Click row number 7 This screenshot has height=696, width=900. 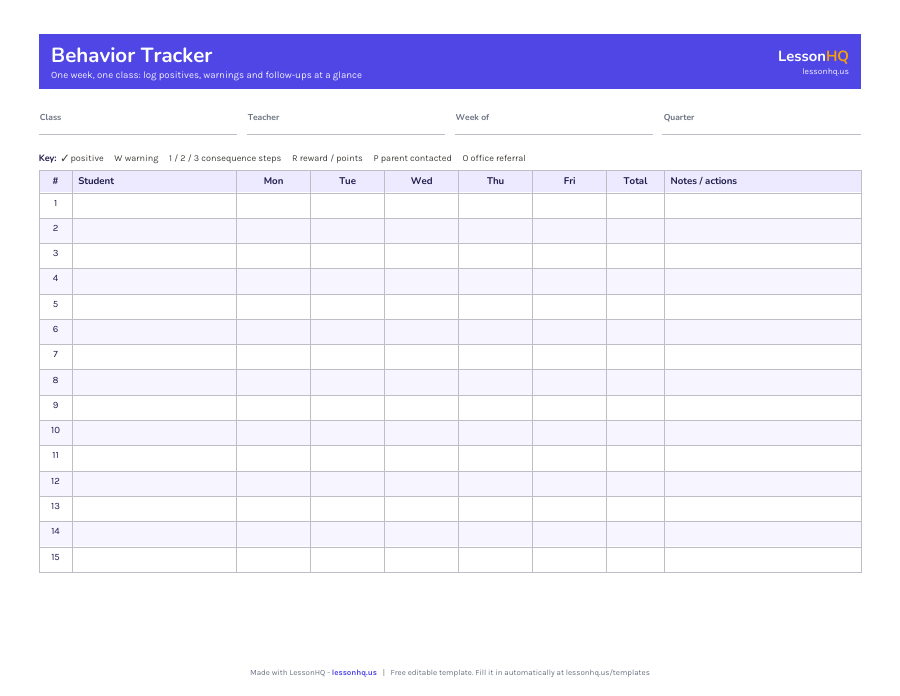click(56, 354)
